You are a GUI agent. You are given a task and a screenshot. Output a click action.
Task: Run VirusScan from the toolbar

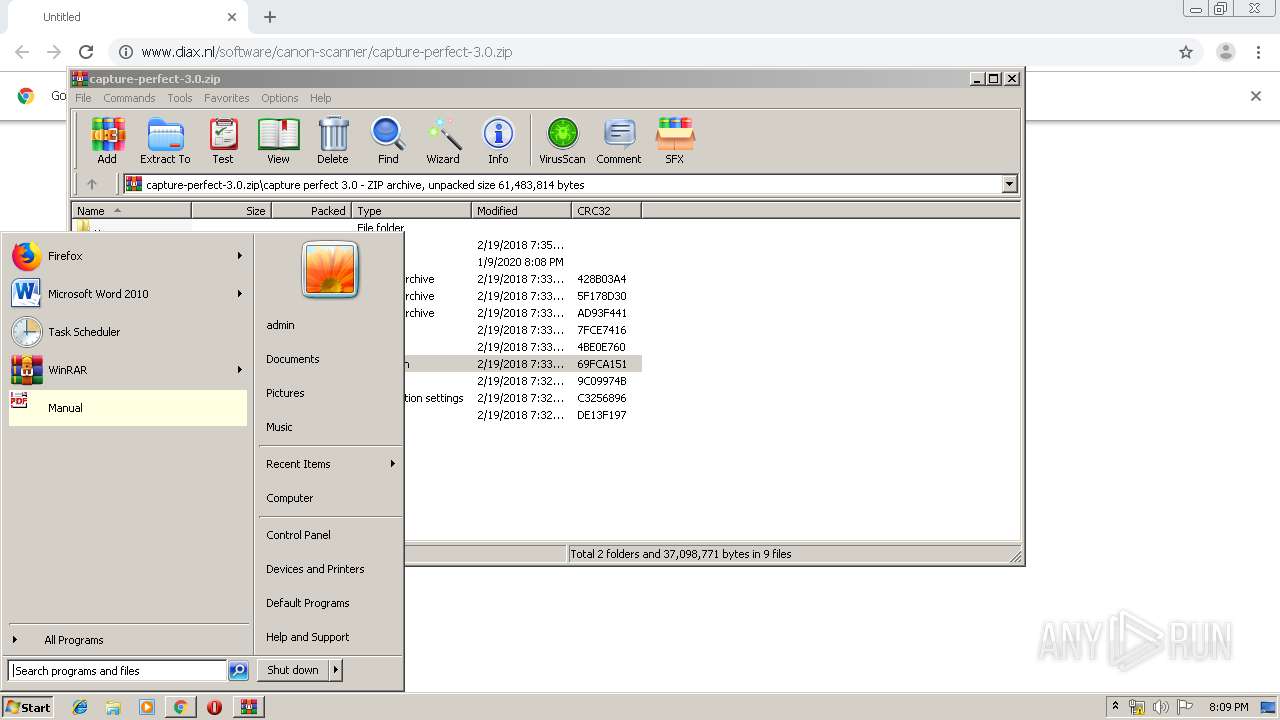coord(562,140)
